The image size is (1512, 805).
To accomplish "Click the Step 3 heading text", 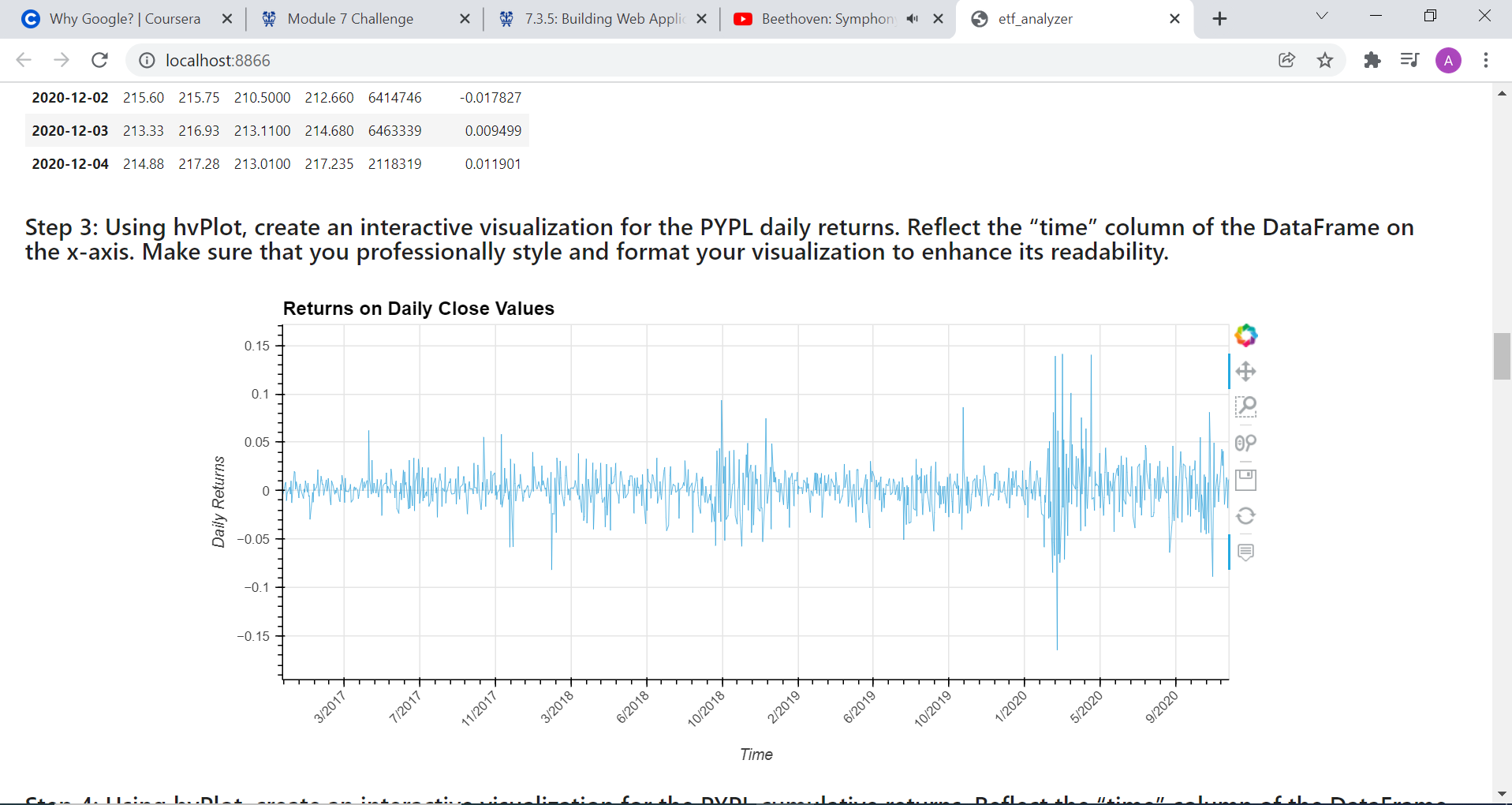I will [719, 239].
